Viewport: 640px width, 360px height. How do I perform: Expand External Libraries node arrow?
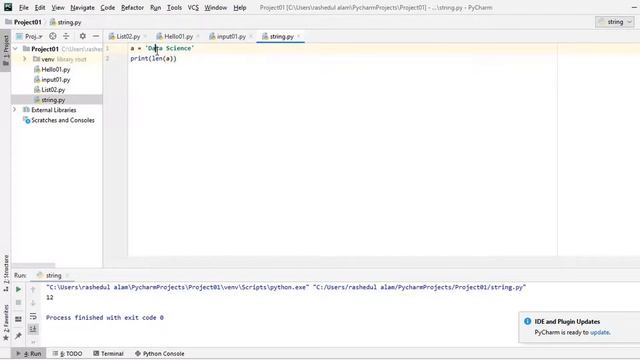pyautogui.click(x=15, y=110)
